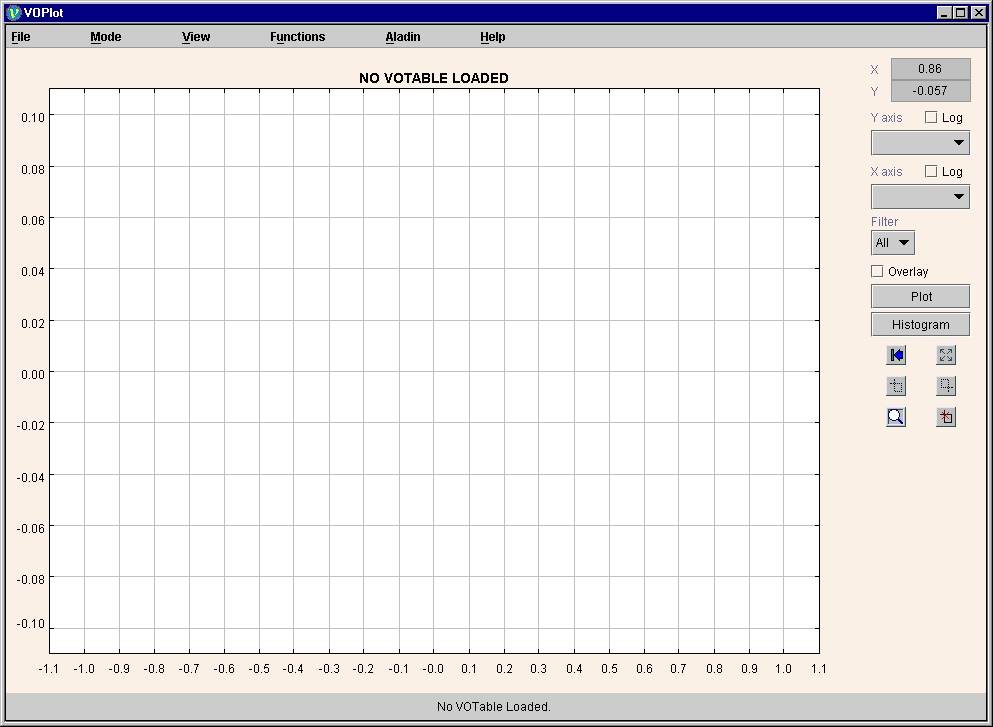Click the four-arrow fill/expand icon
The image size is (993, 727).
[946, 355]
